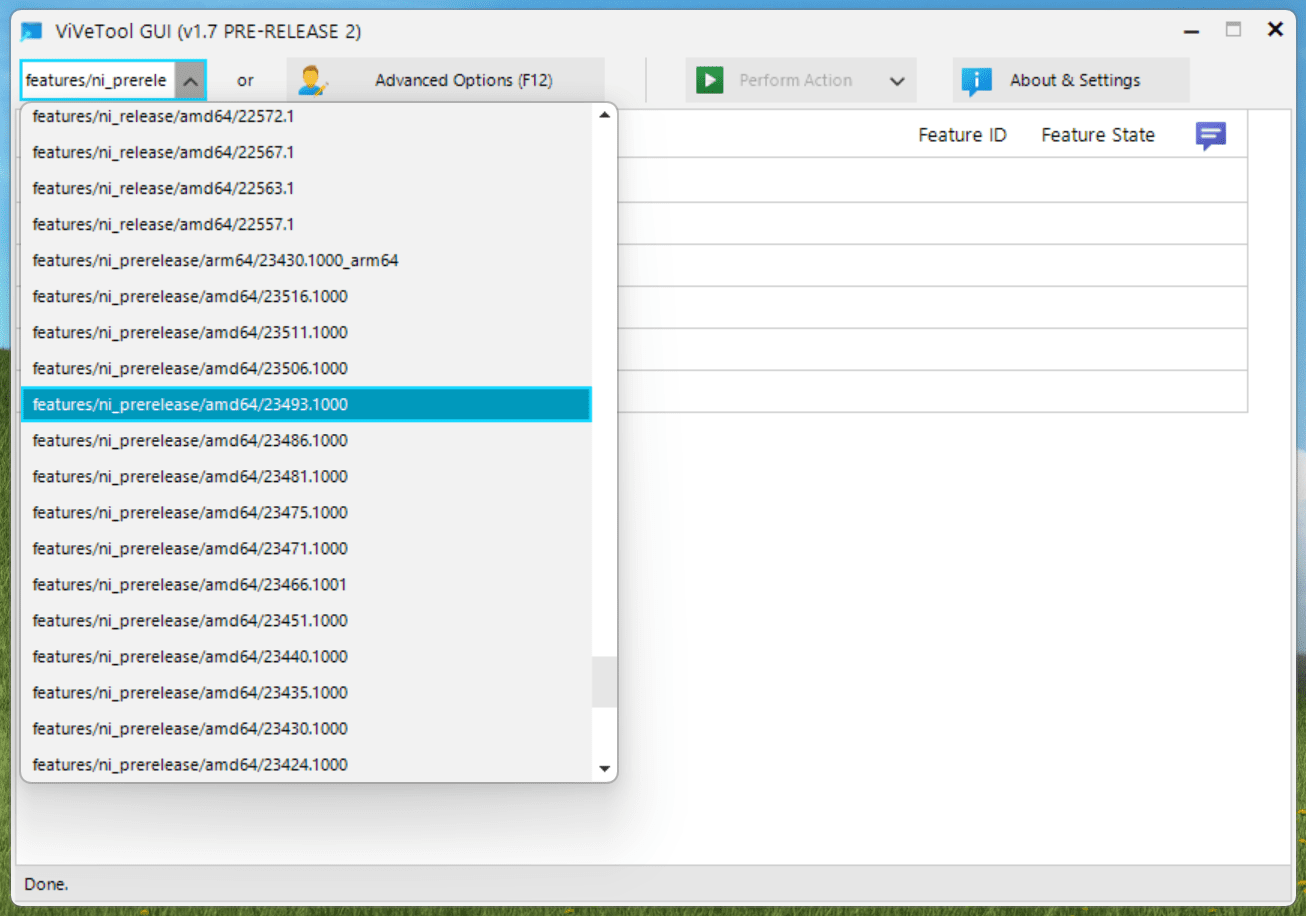Maximize the ViVeTool GUI window
Viewport: 1306px width, 916px height.
coord(1233,30)
